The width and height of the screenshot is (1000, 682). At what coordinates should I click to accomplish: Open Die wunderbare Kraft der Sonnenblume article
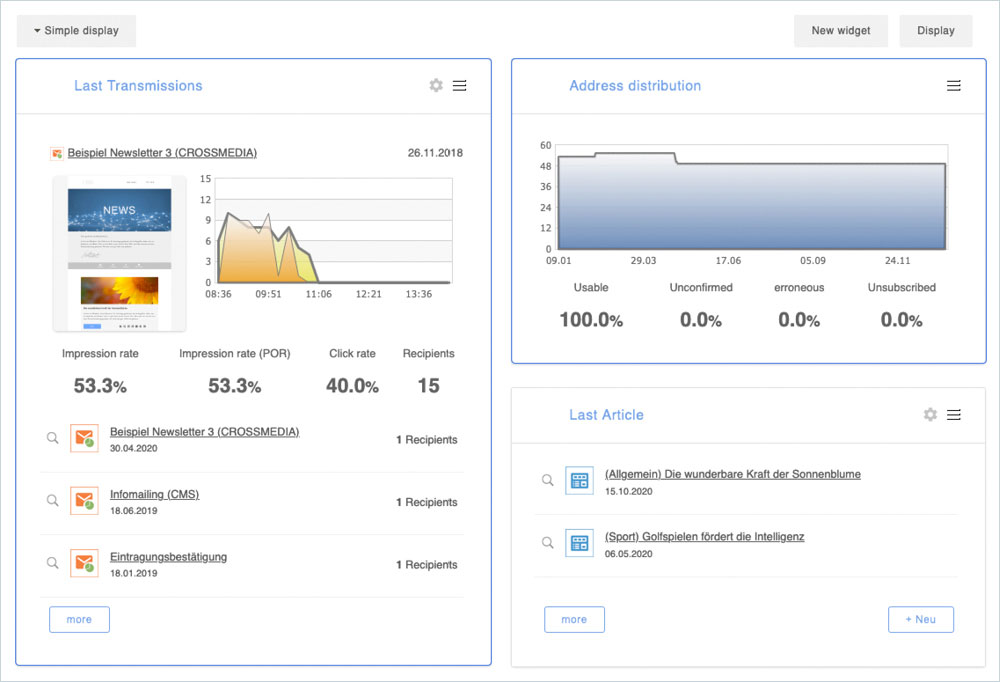point(732,474)
